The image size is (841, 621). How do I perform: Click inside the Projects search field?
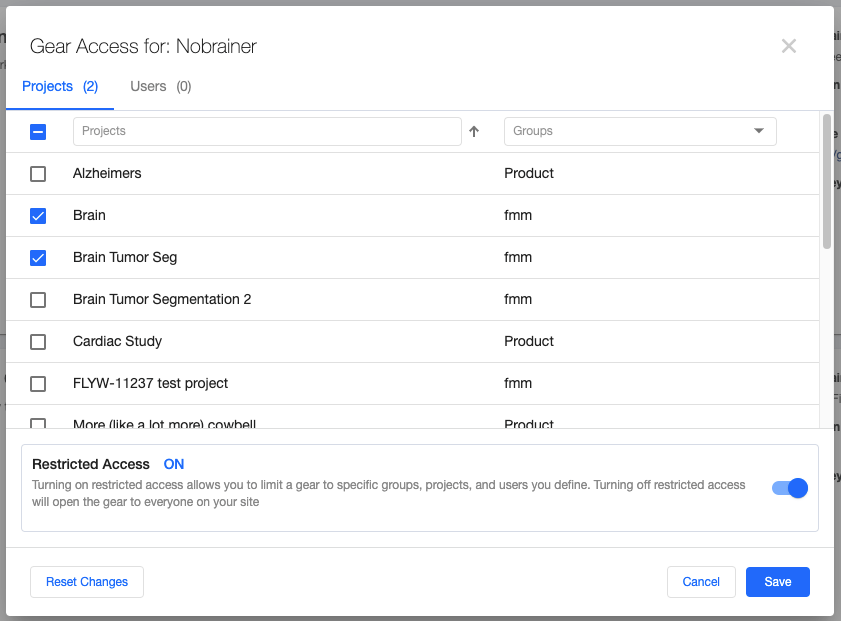[267, 131]
